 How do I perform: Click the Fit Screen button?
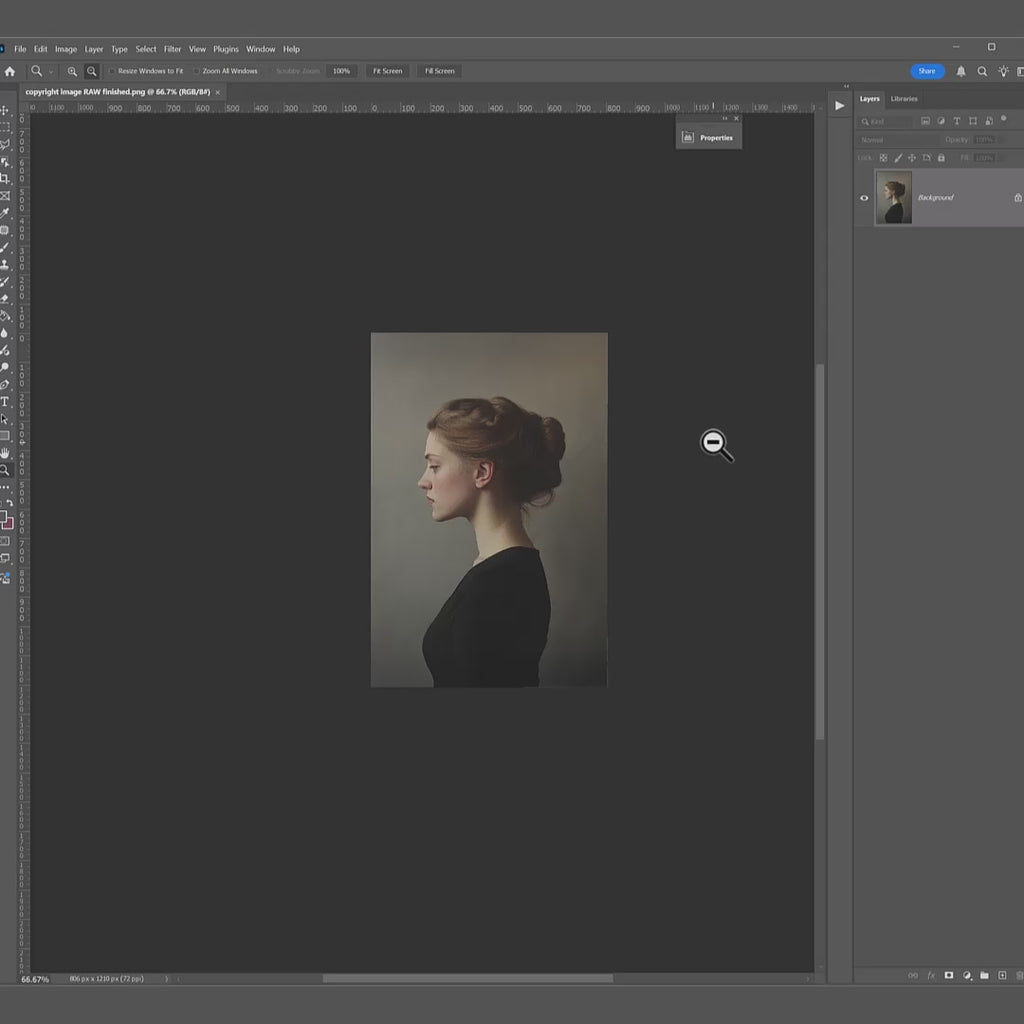[387, 71]
